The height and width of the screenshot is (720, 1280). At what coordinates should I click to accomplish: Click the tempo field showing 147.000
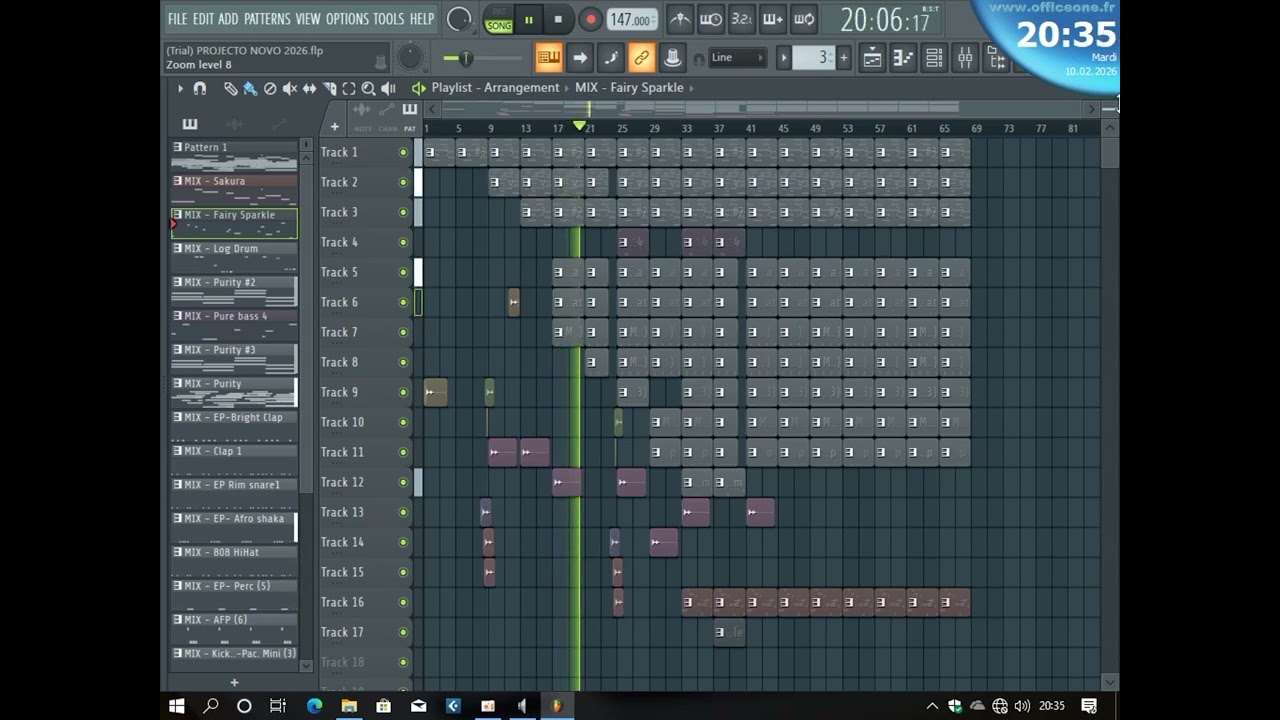pyautogui.click(x=632, y=20)
